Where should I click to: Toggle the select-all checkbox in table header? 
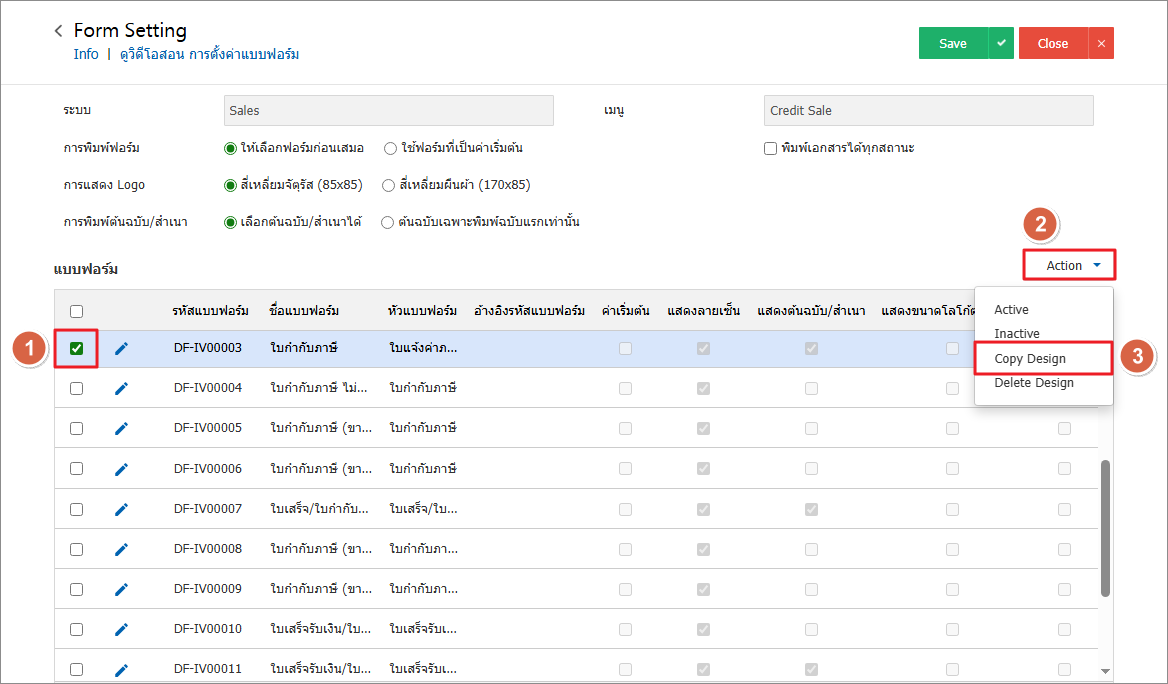pyautogui.click(x=77, y=311)
